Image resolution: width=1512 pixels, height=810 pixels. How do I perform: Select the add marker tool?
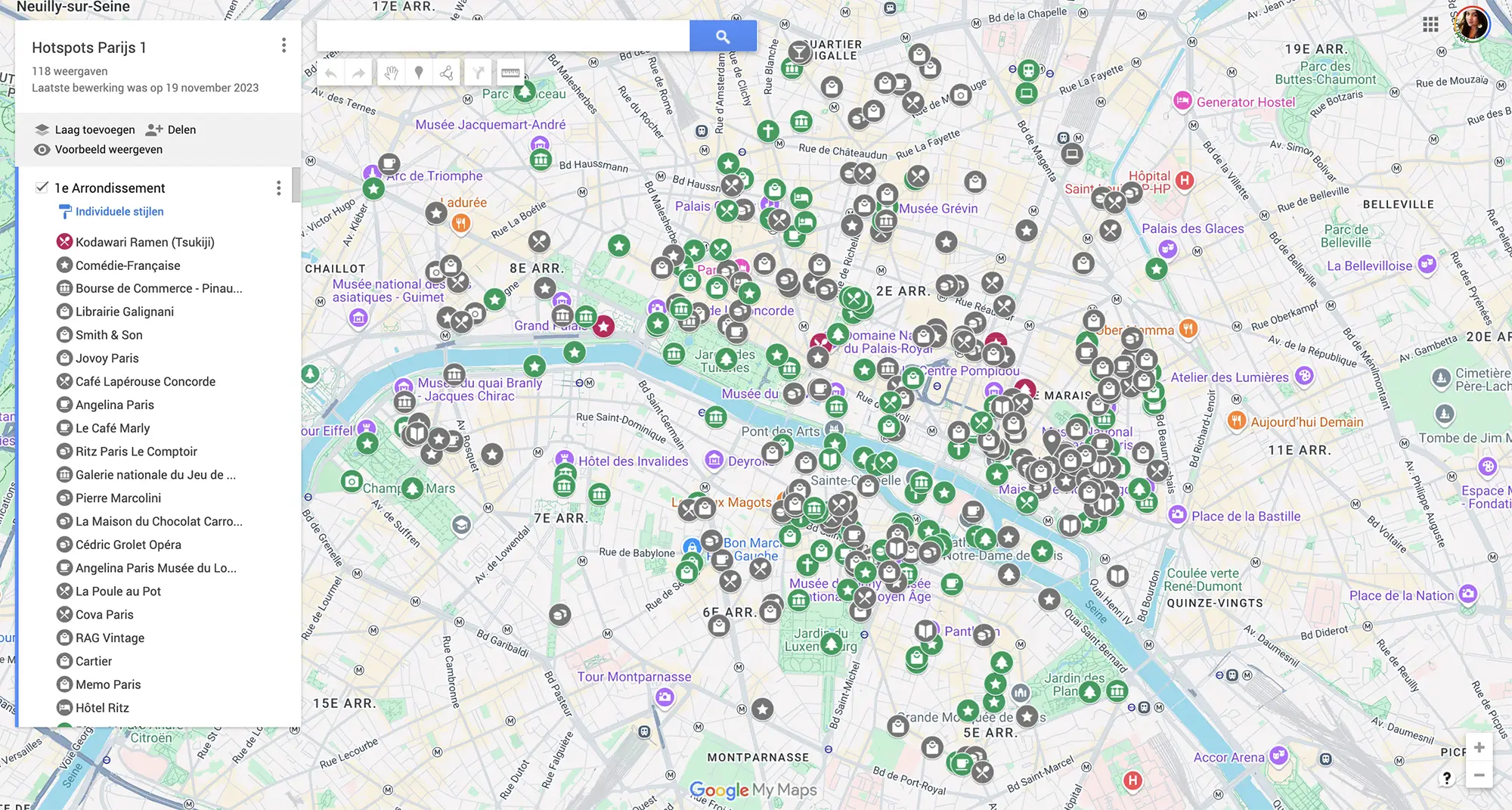click(x=419, y=73)
